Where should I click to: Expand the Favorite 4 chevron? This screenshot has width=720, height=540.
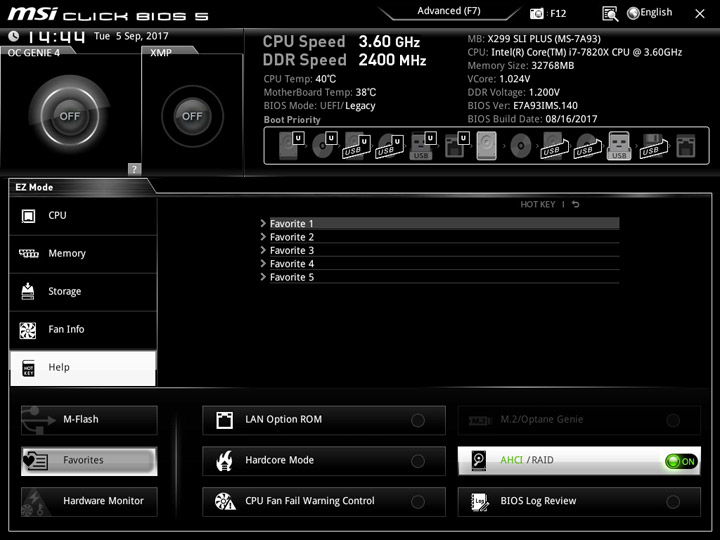(x=263, y=263)
